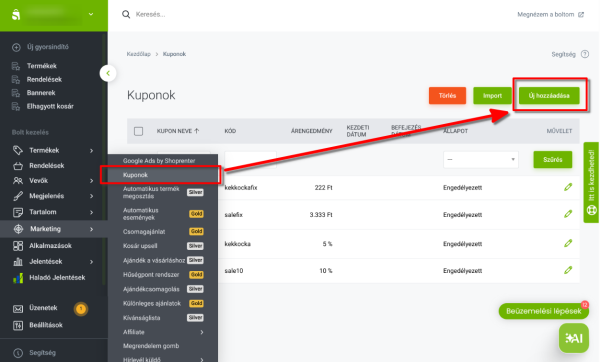Edit the sale10 coupon pencil icon
This screenshot has width=600, height=362.
(568, 270)
